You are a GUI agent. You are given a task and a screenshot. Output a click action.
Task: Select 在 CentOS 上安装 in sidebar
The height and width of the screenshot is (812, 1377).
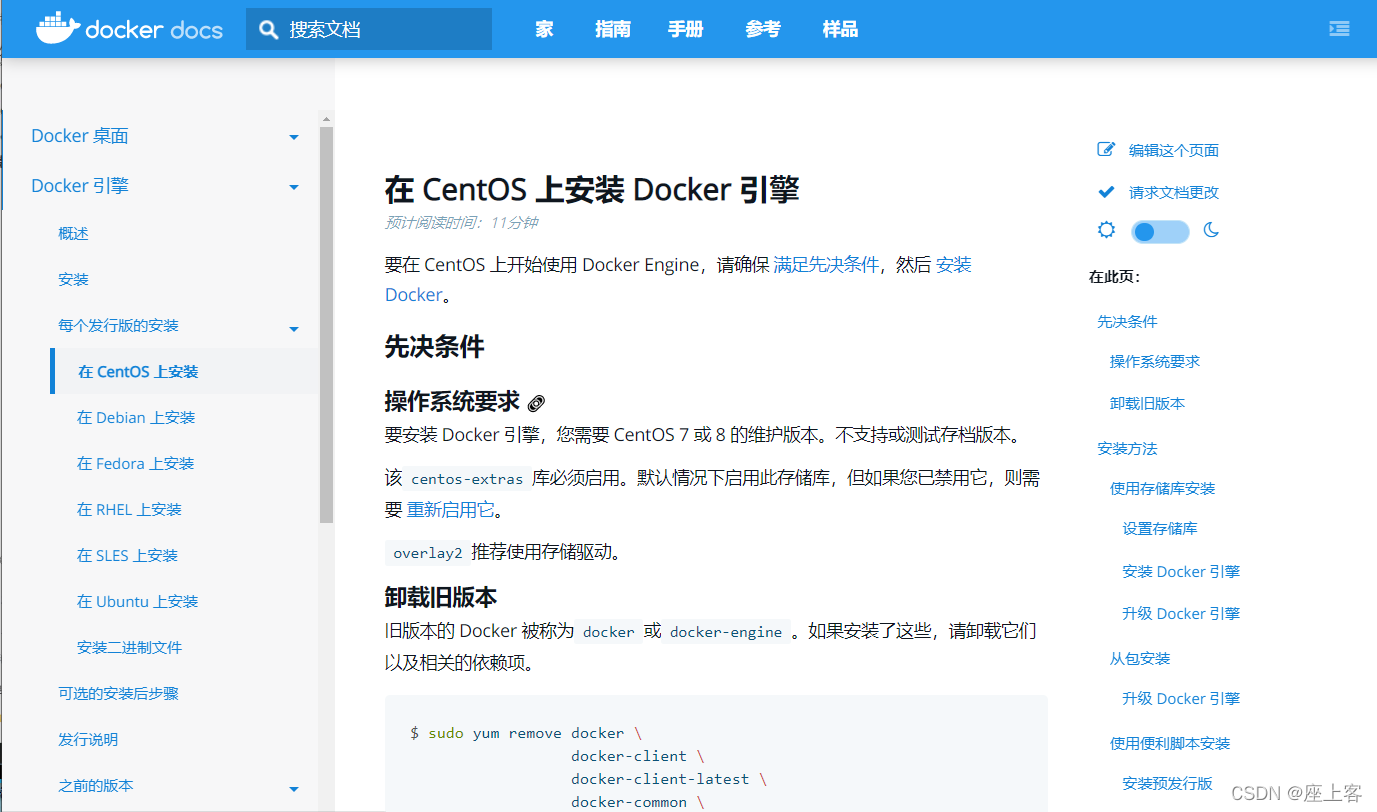click(x=138, y=371)
